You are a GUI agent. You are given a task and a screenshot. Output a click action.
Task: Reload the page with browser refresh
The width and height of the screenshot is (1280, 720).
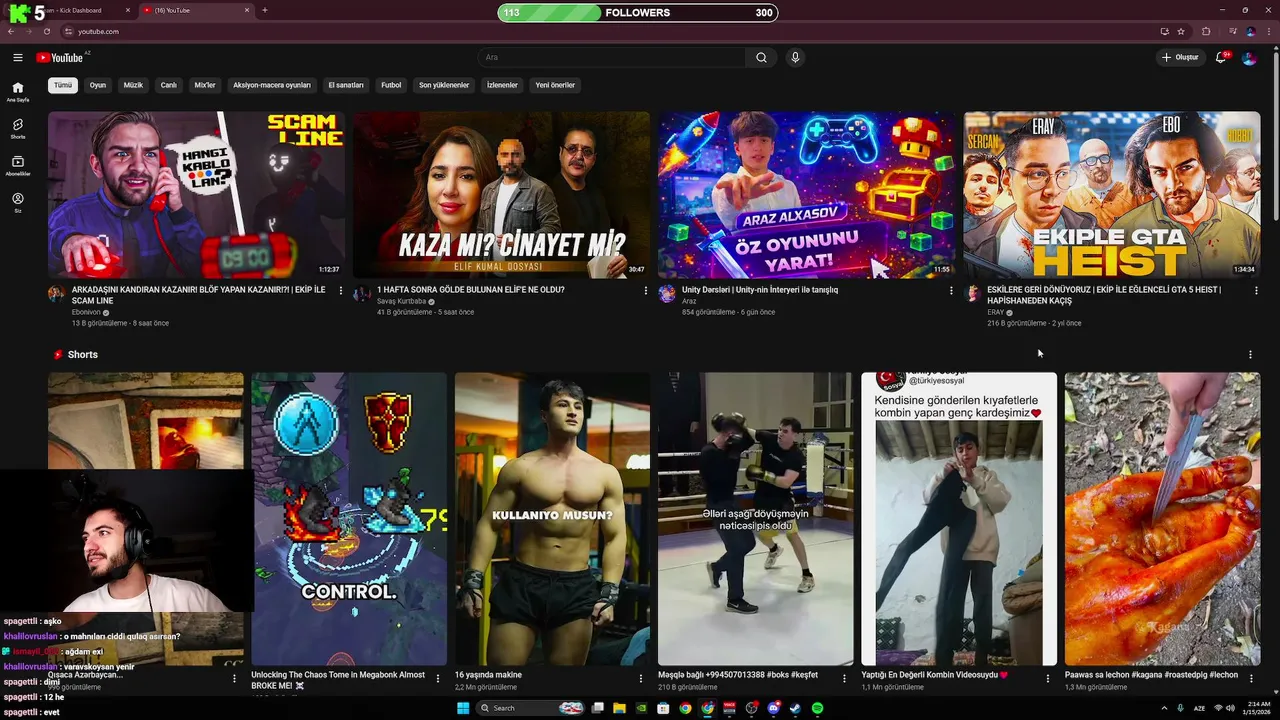pos(46,31)
